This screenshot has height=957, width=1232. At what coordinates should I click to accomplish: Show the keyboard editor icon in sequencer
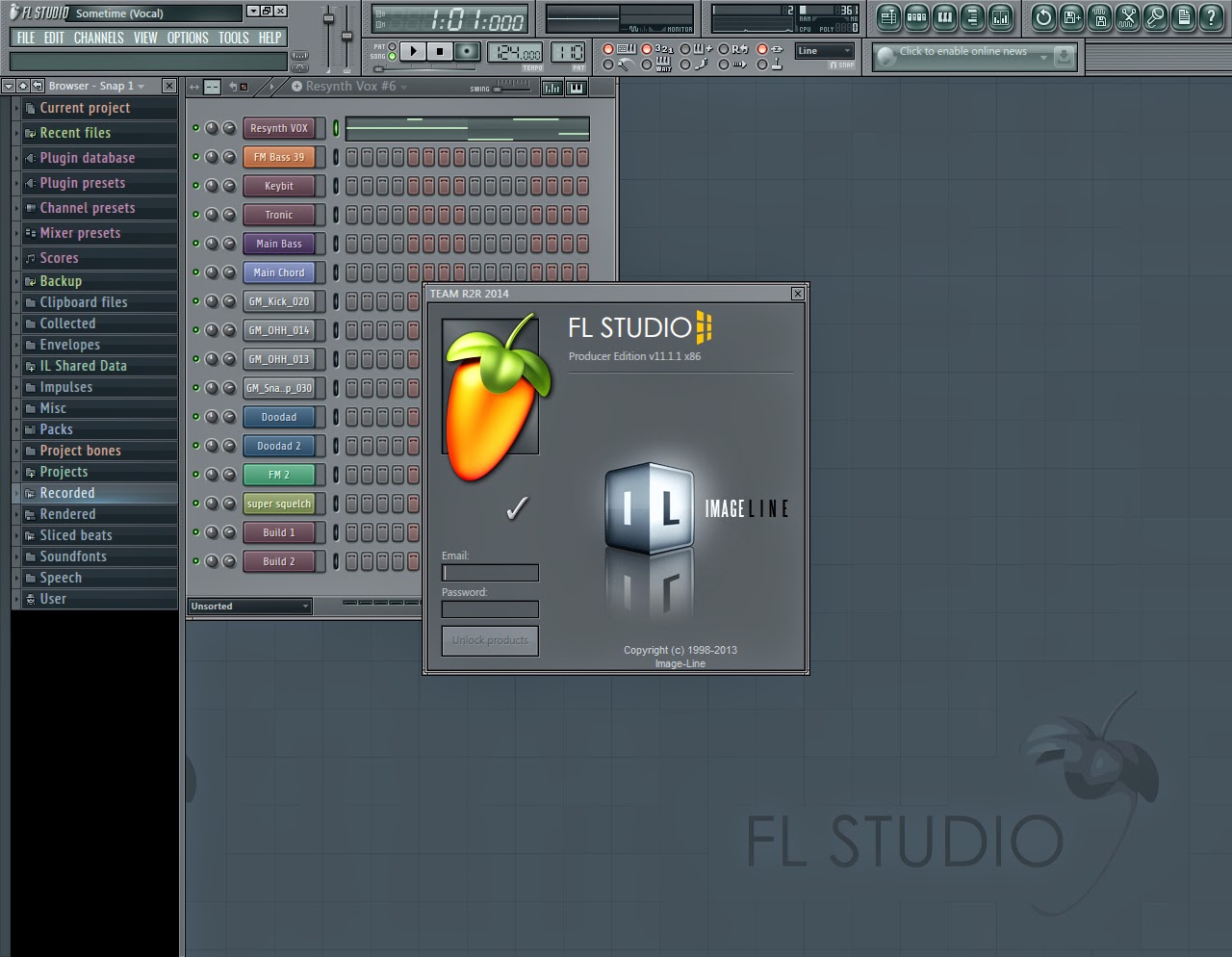pyautogui.click(x=577, y=88)
